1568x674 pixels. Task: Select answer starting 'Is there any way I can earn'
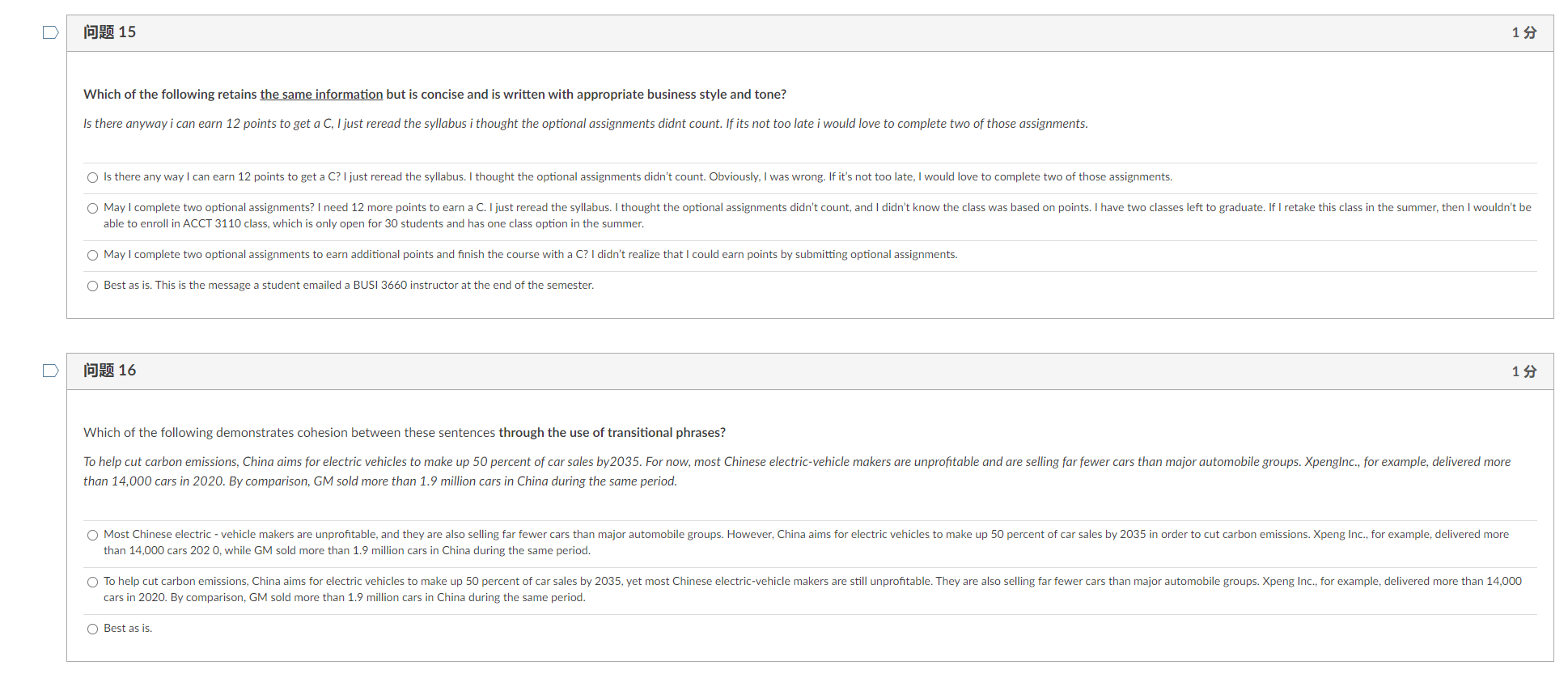pos(92,177)
